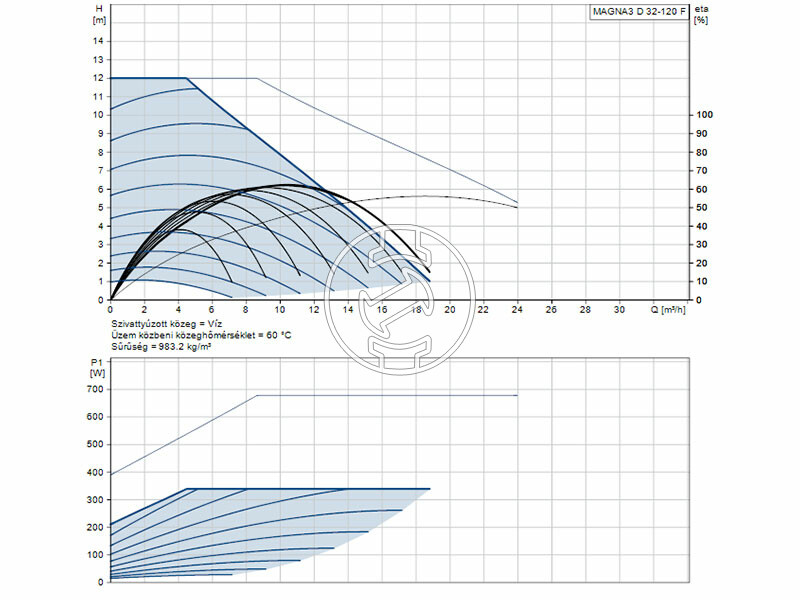Click the 26 tick on the Q axis
800x600 pixels.
point(551,310)
